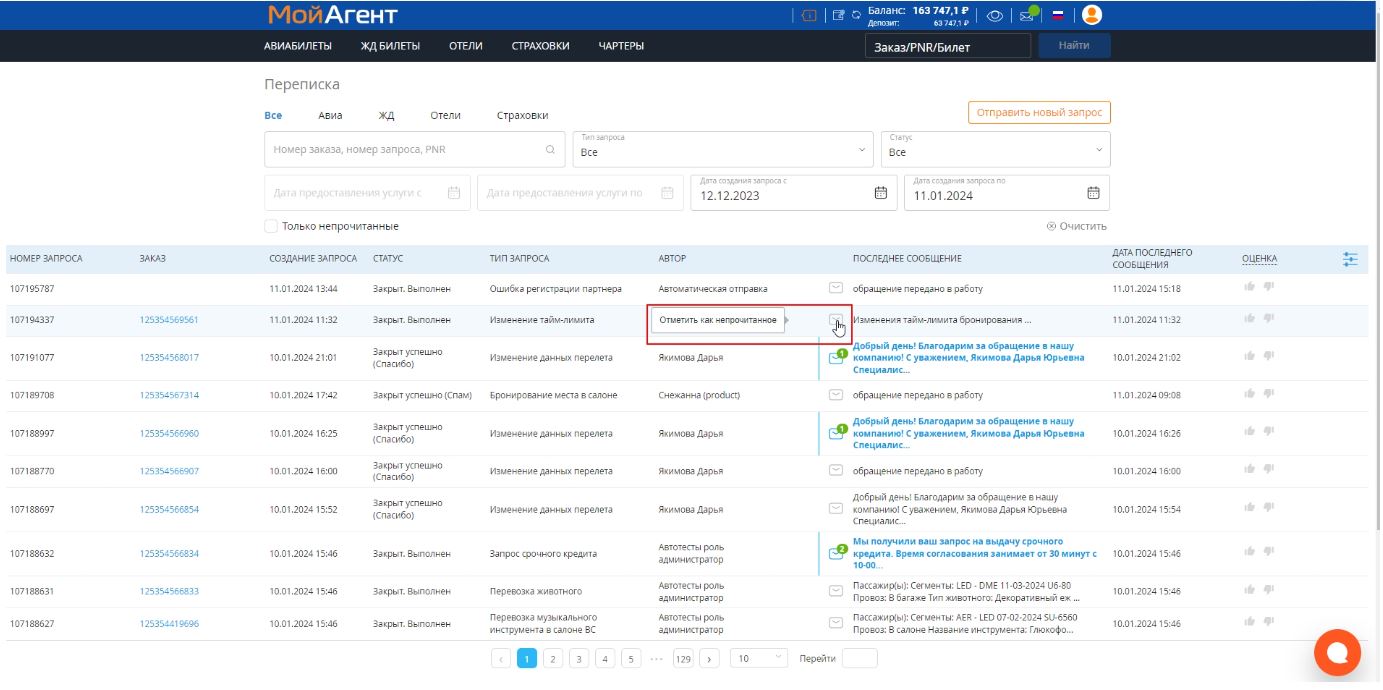1383x690 pixels.
Task: Go to previous page arrow
Action: pyautogui.click(x=502, y=658)
